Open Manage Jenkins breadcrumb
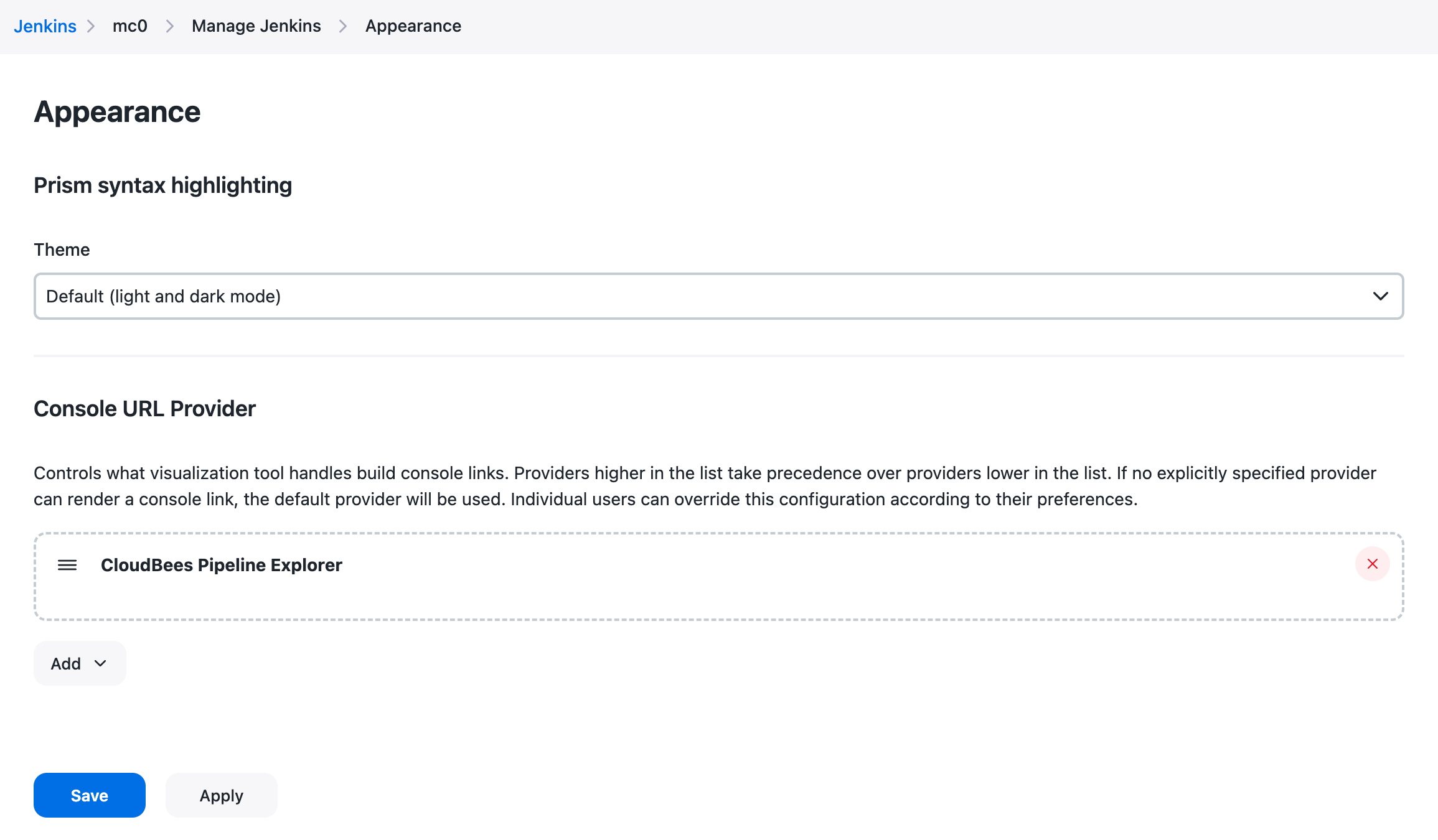 [x=256, y=26]
